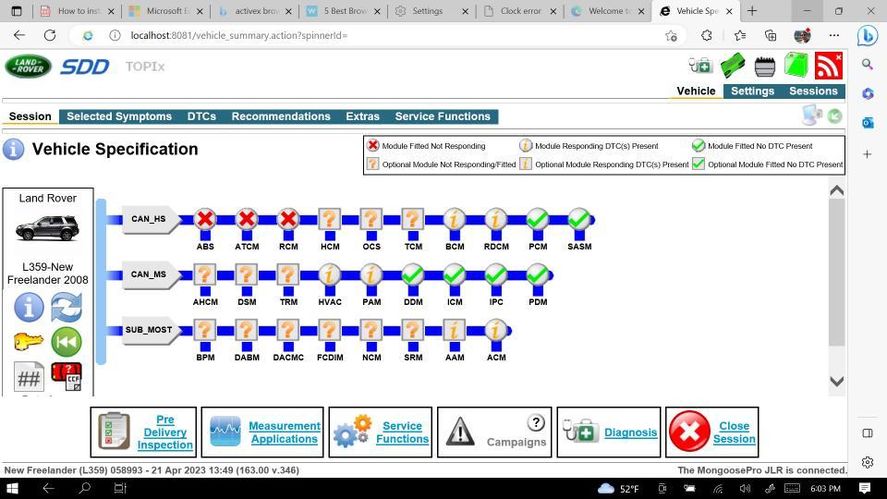887x499 pixels.
Task: Select the NCM module icon
Action: click(372, 330)
